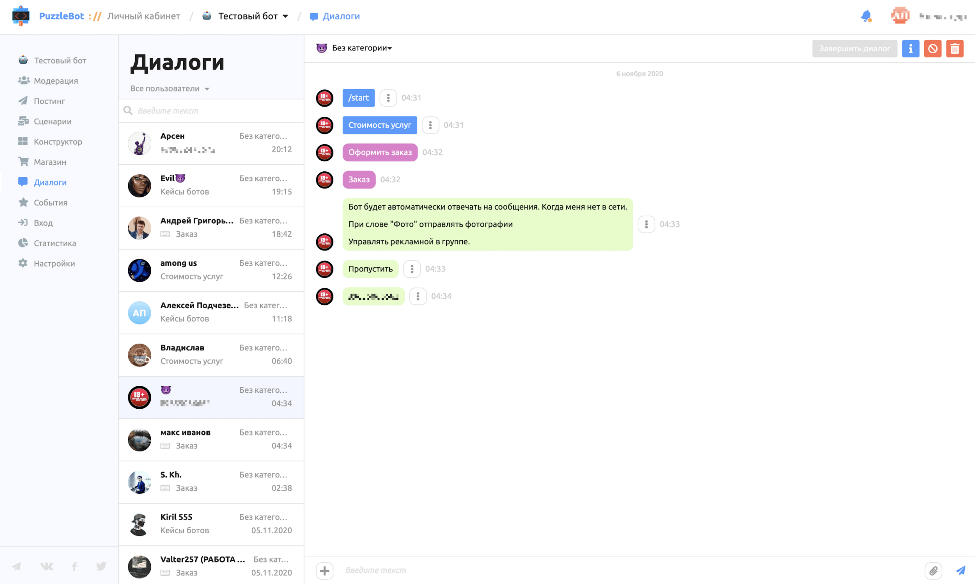Click the red trash delete icon

pos(955,48)
